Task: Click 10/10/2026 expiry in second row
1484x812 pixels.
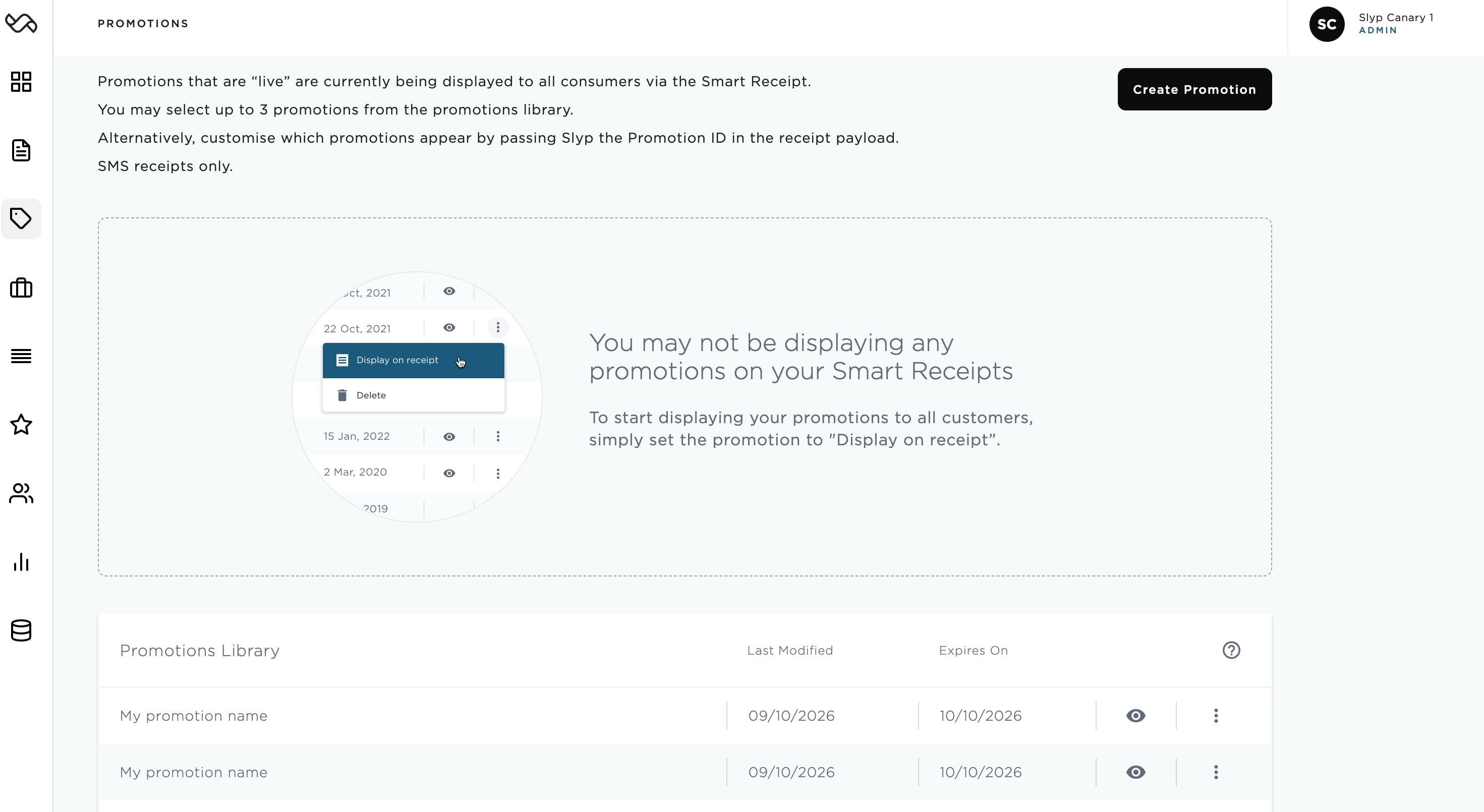Action: tap(981, 772)
